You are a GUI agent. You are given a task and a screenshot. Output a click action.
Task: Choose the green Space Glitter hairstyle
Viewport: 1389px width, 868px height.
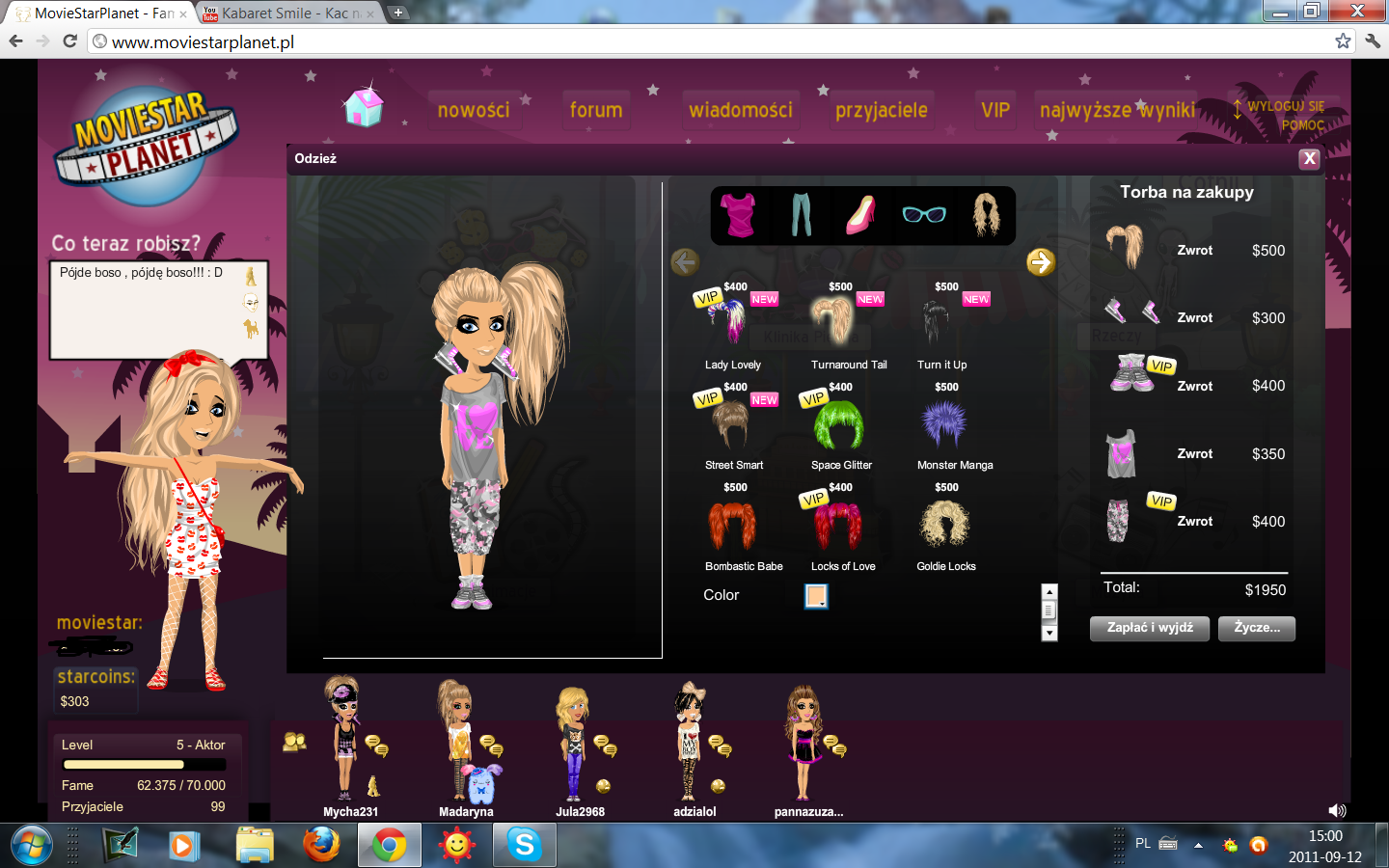pyautogui.click(x=839, y=424)
